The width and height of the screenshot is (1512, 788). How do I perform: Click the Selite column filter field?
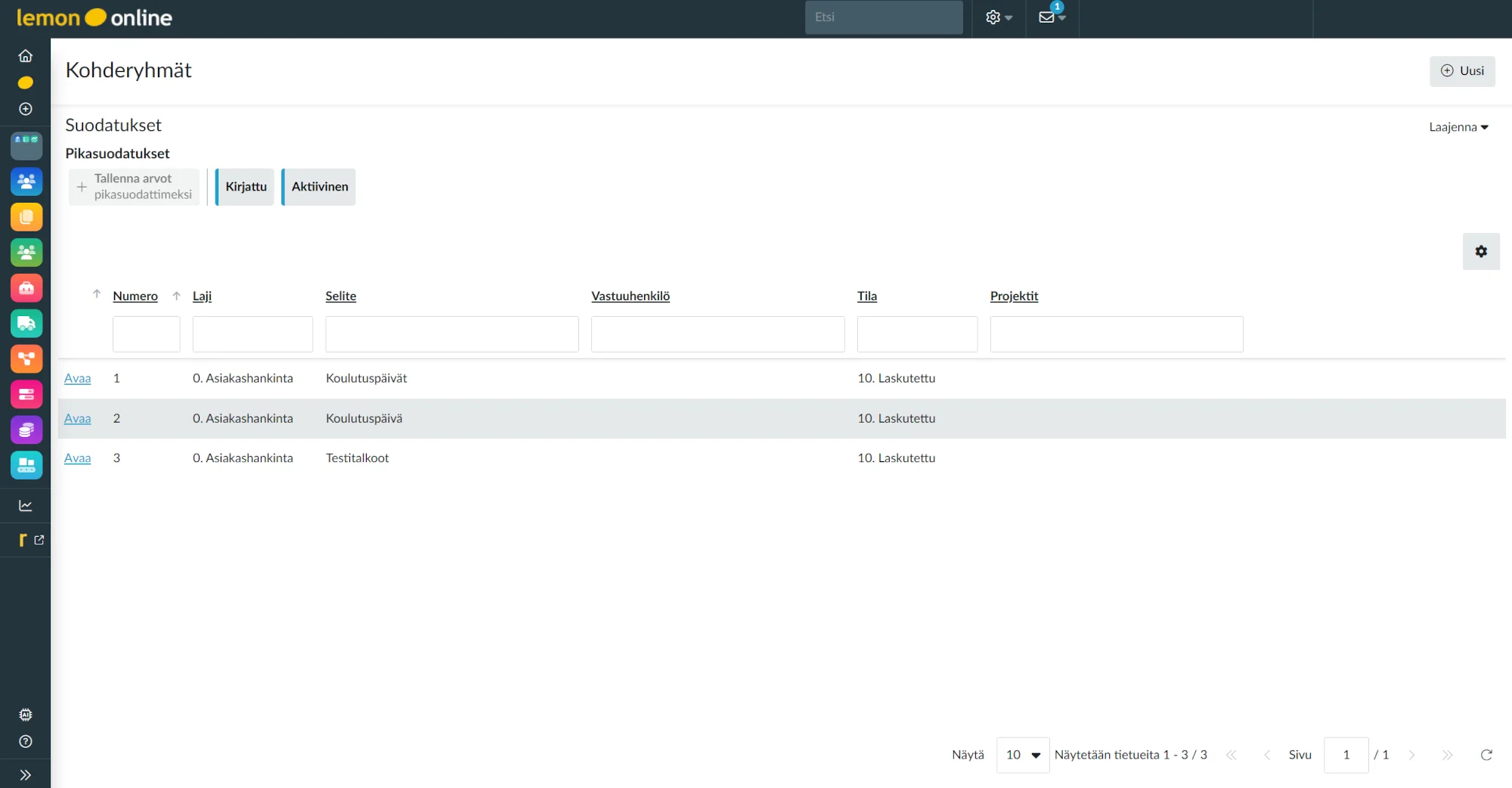pos(452,334)
